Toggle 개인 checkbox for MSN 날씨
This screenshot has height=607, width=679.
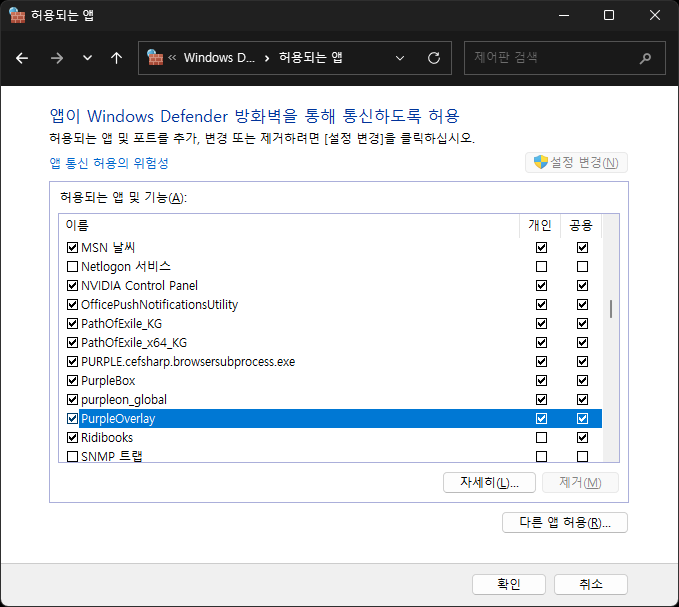[x=541, y=248]
